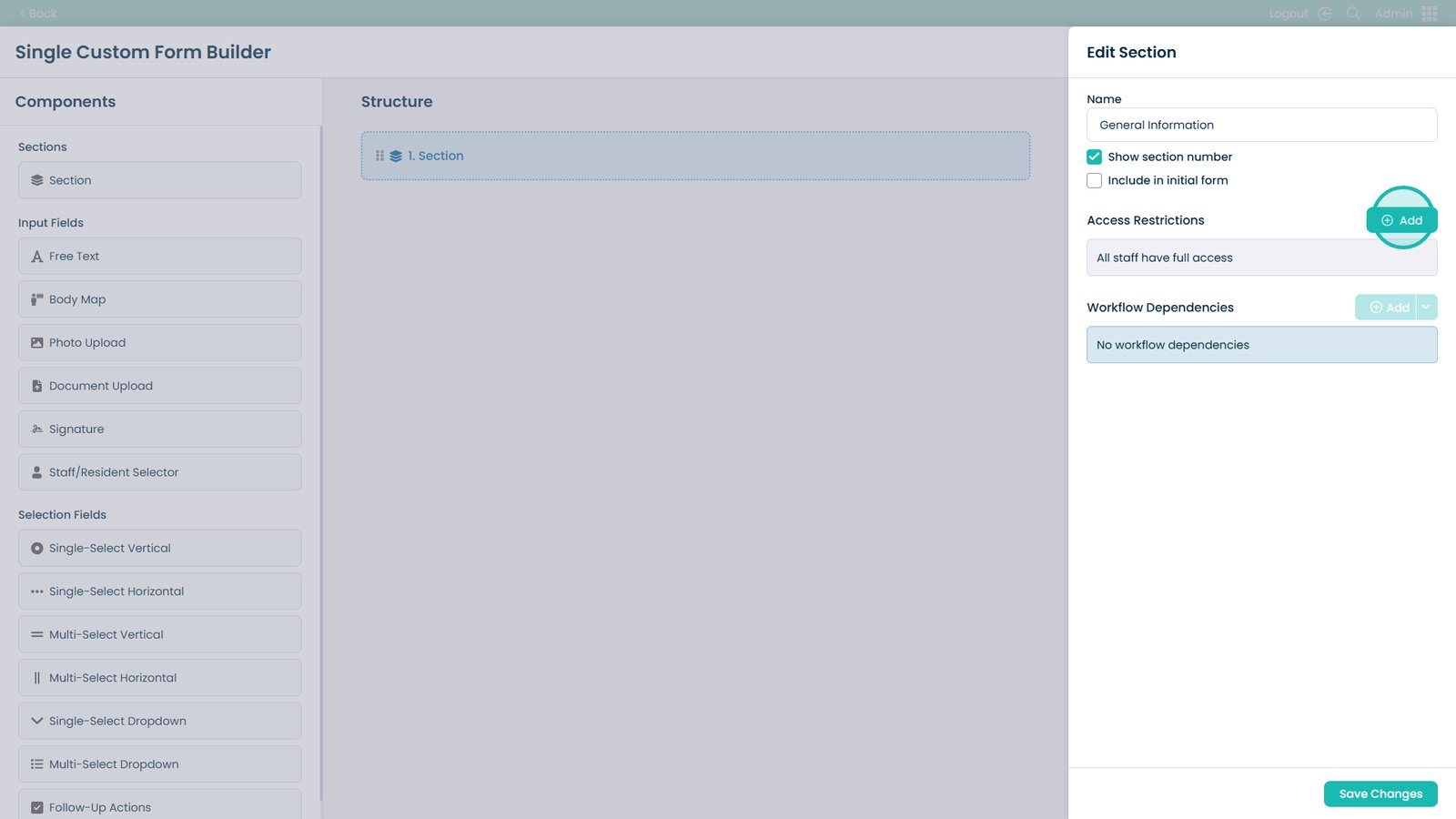Screen dimensions: 1456x819
Task: Untick the Show section number checkbox
Action: [1095, 157]
